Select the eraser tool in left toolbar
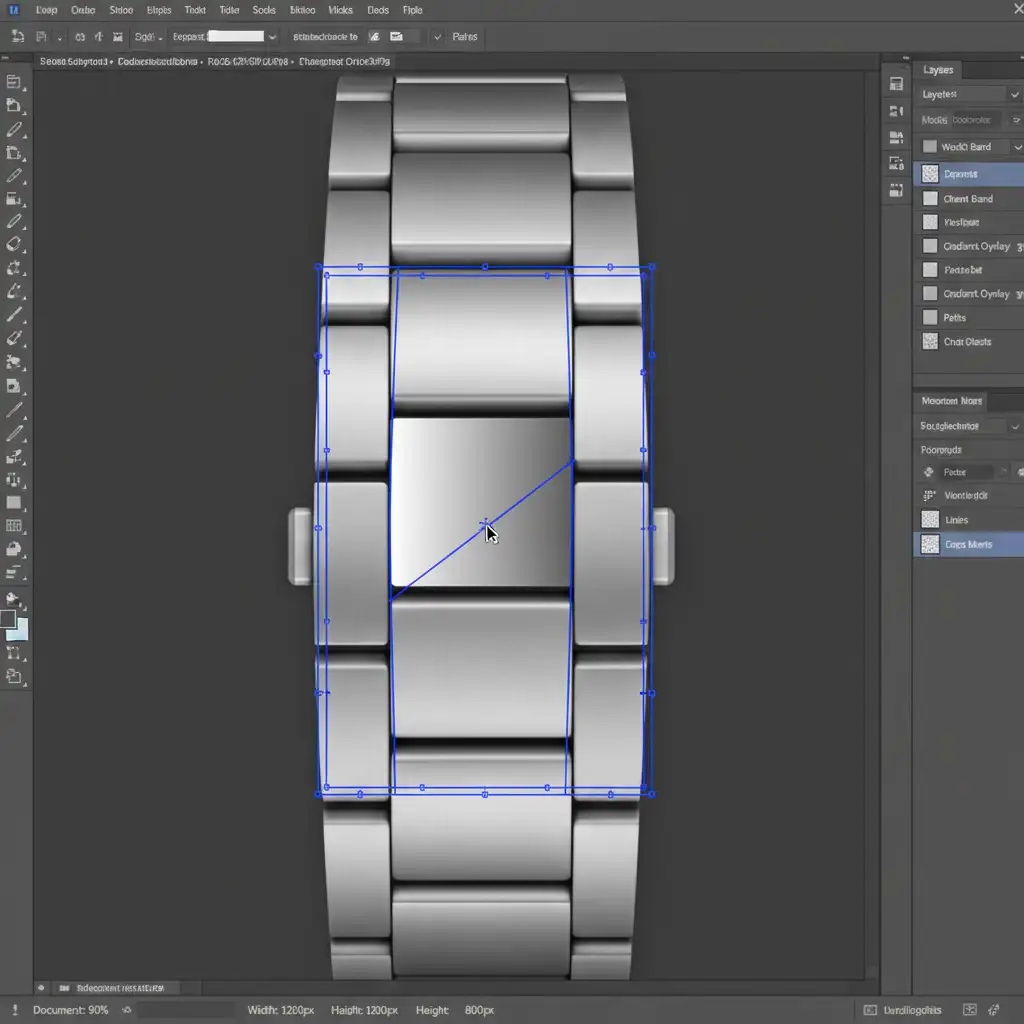The width and height of the screenshot is (1024, 1024). pos(14,244)
